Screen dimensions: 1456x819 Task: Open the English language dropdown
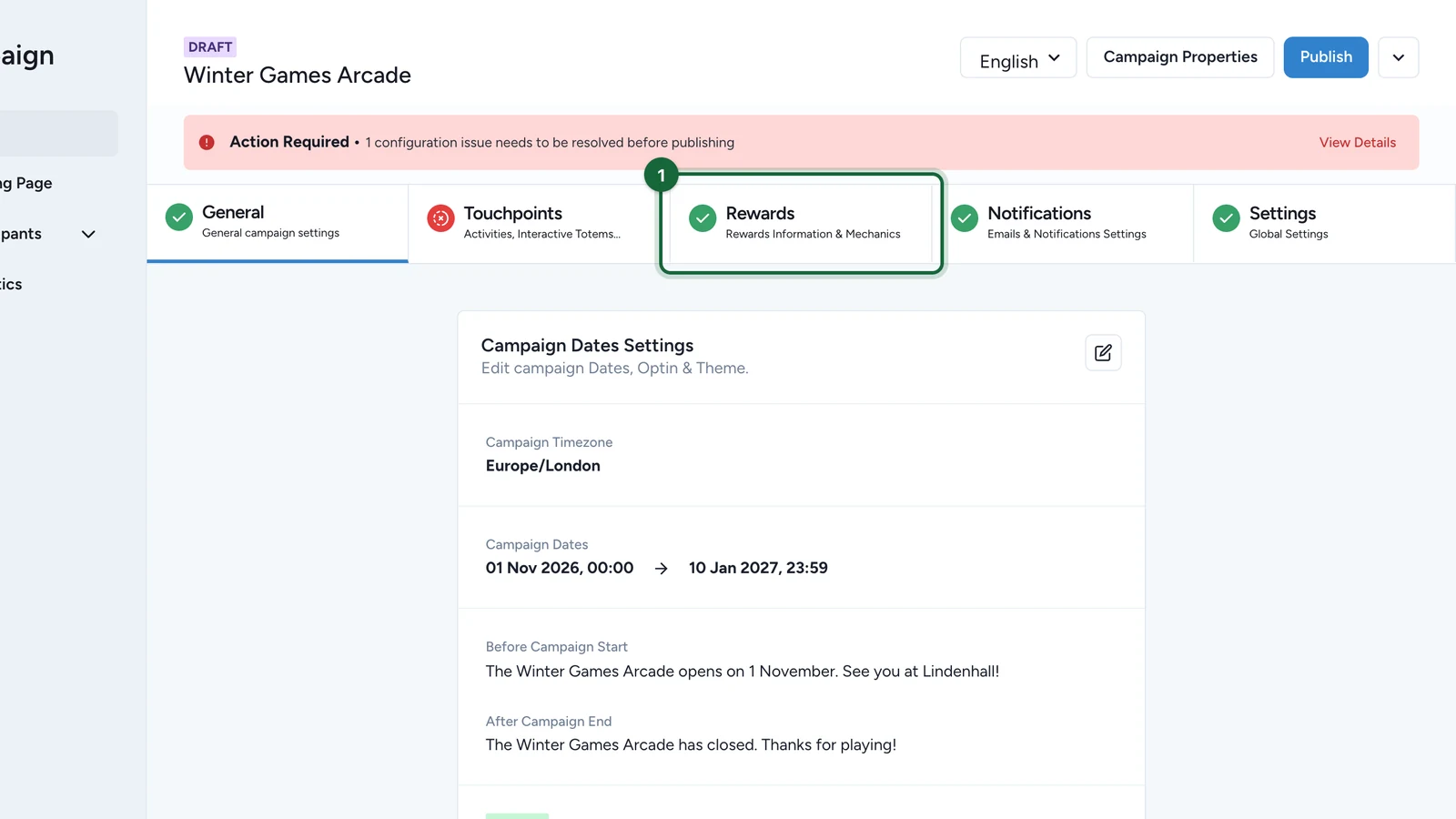point(1018,57)
